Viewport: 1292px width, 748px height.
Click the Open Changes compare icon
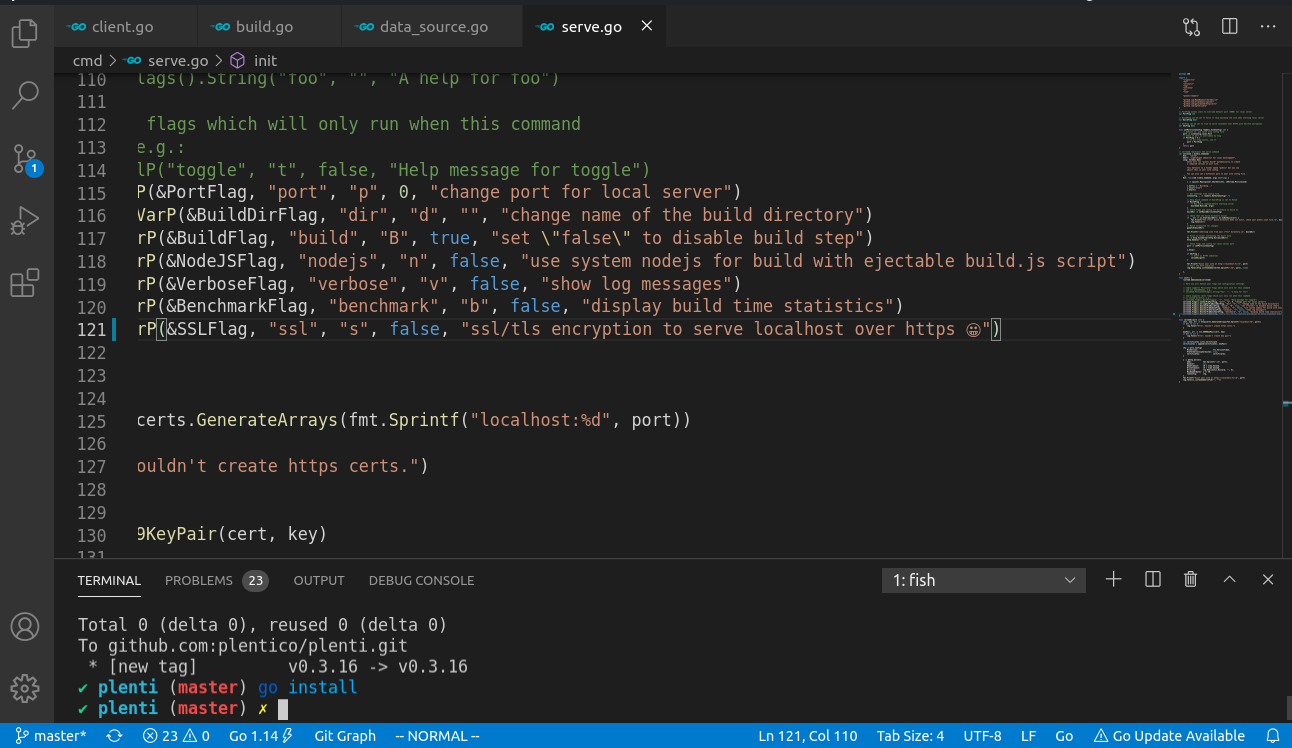click(x=1191, y=27)
